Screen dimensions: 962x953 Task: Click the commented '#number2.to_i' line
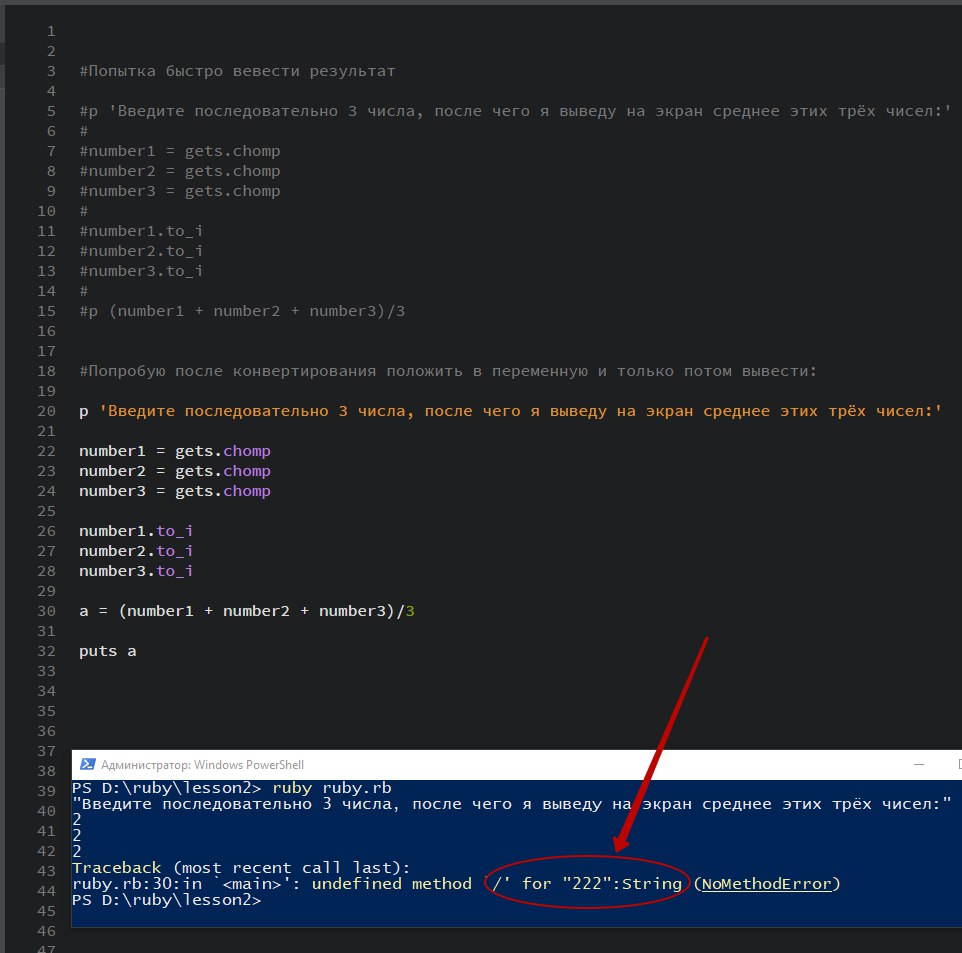pyautogui.click(x=141, y=251)
